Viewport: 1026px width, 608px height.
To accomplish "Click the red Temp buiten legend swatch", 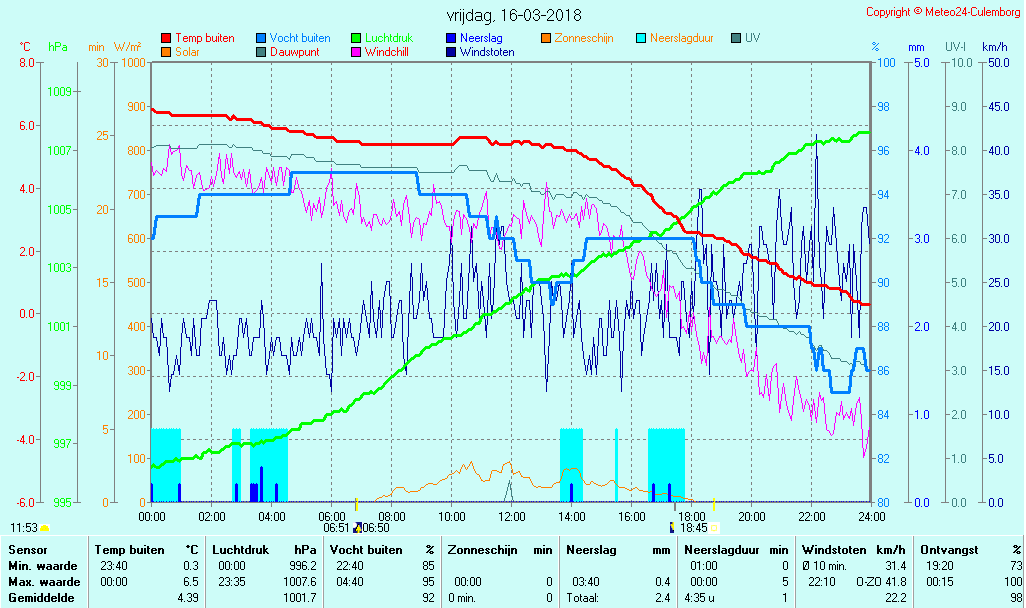I will coord(166,38).
